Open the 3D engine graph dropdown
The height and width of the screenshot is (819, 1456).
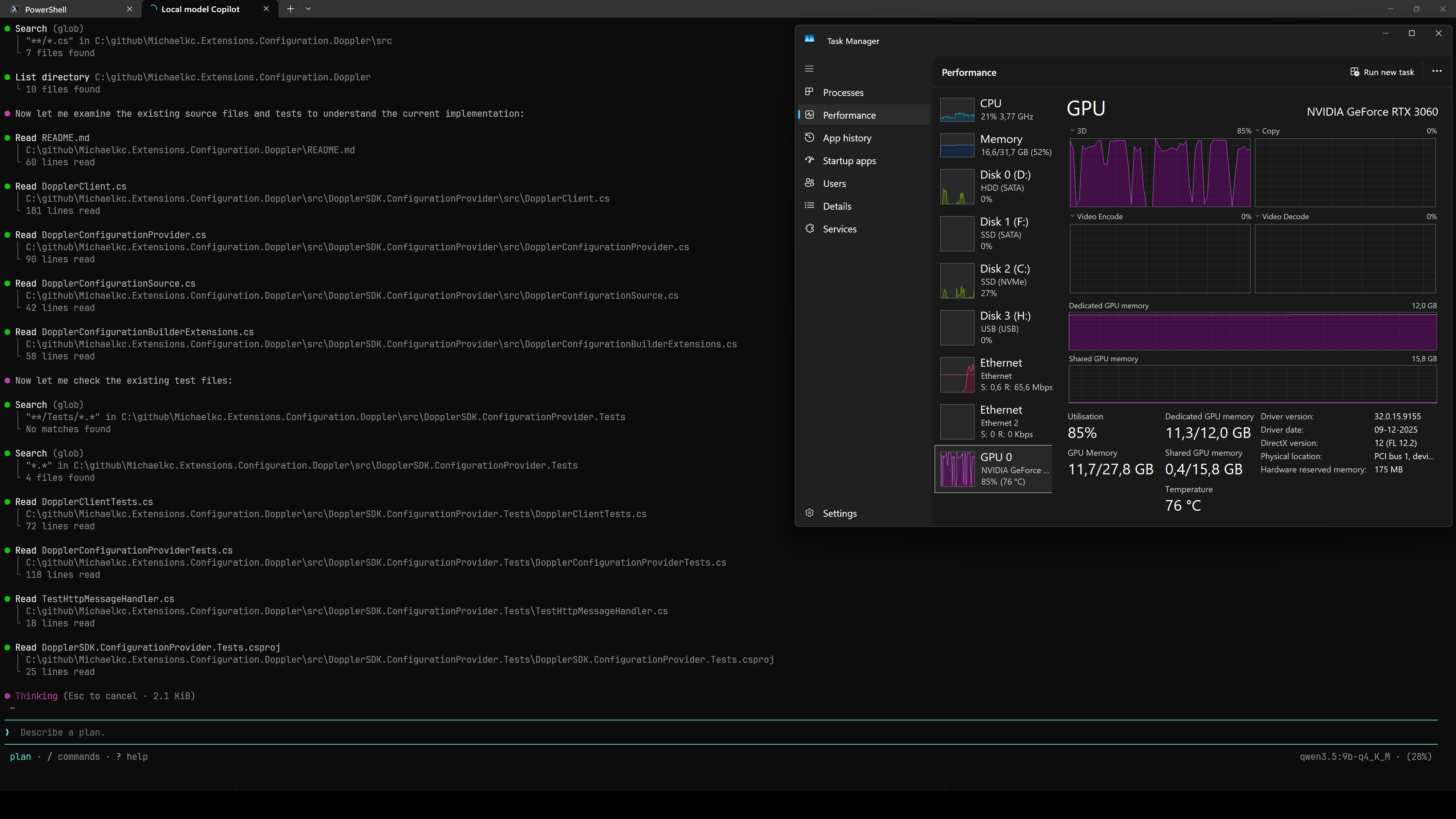(x=1078, y=130)
